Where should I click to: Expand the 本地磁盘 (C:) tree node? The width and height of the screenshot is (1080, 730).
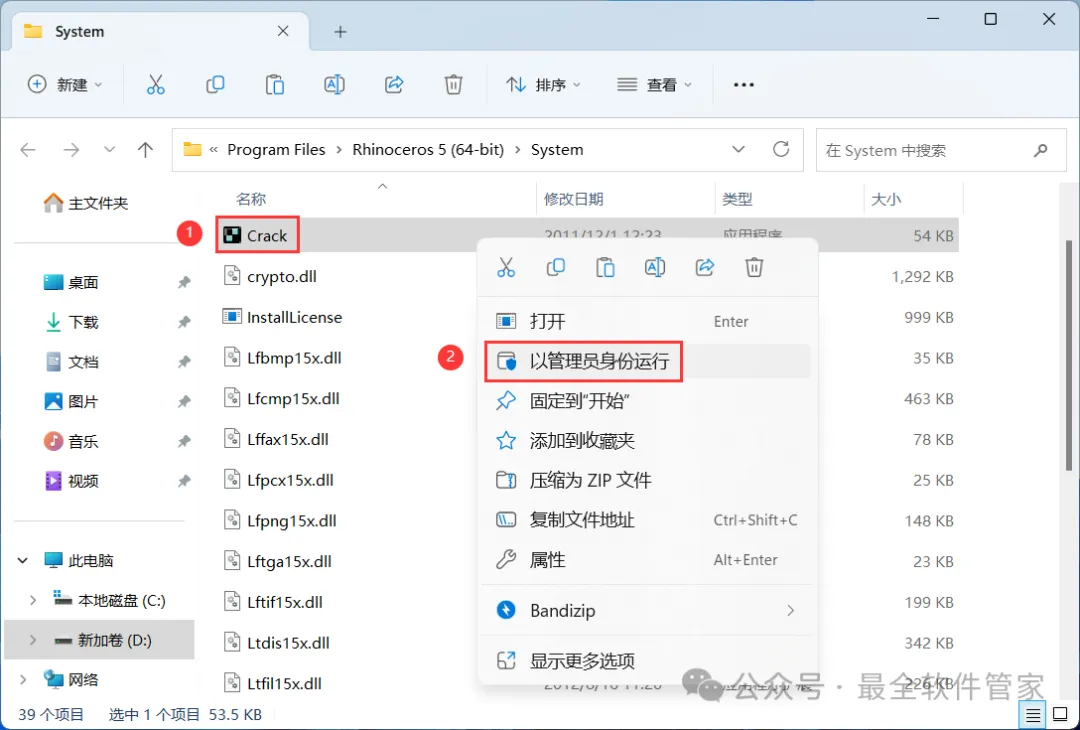32,601
